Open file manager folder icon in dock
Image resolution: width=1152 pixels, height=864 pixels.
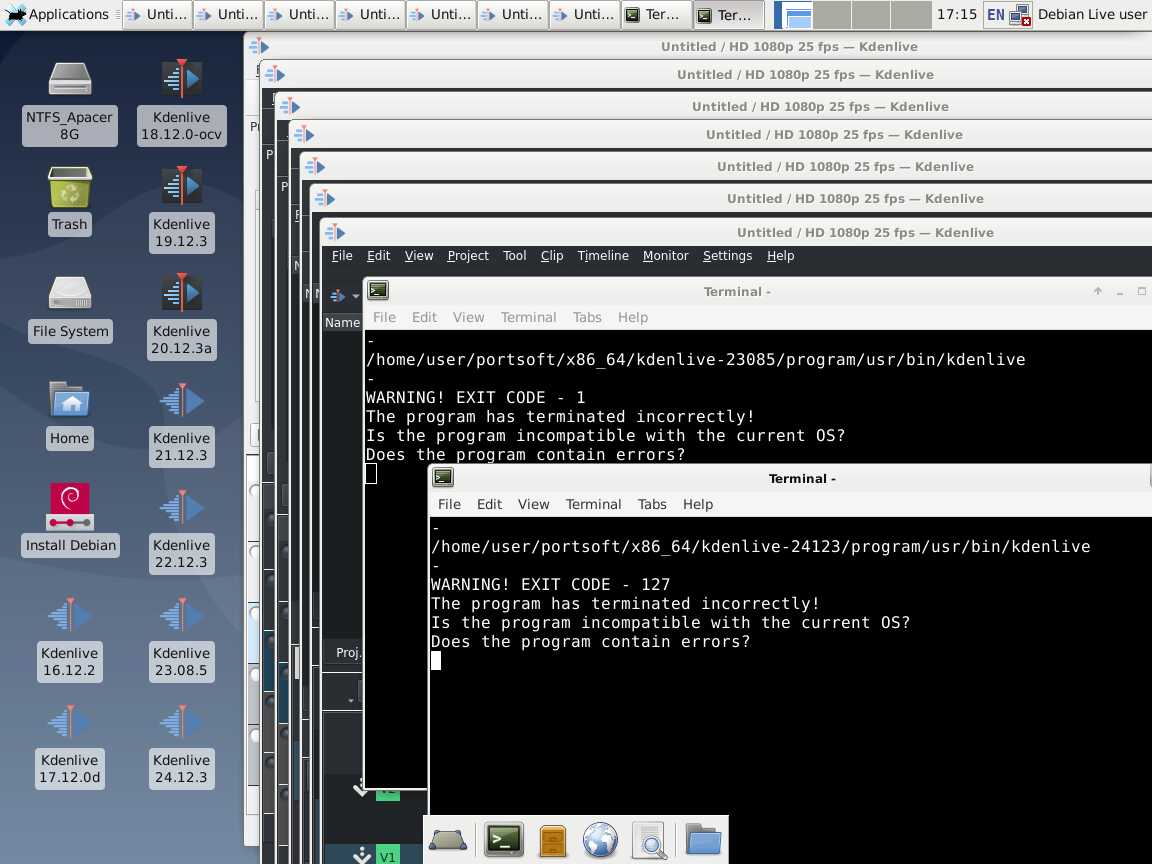(x=703, y=840)
